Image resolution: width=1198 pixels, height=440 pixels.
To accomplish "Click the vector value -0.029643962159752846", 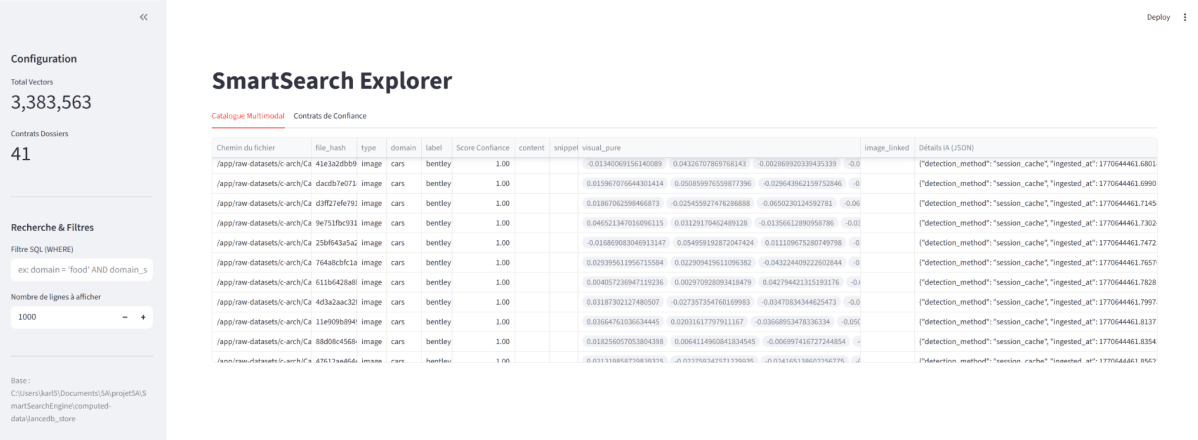I will tap(801, 183).
